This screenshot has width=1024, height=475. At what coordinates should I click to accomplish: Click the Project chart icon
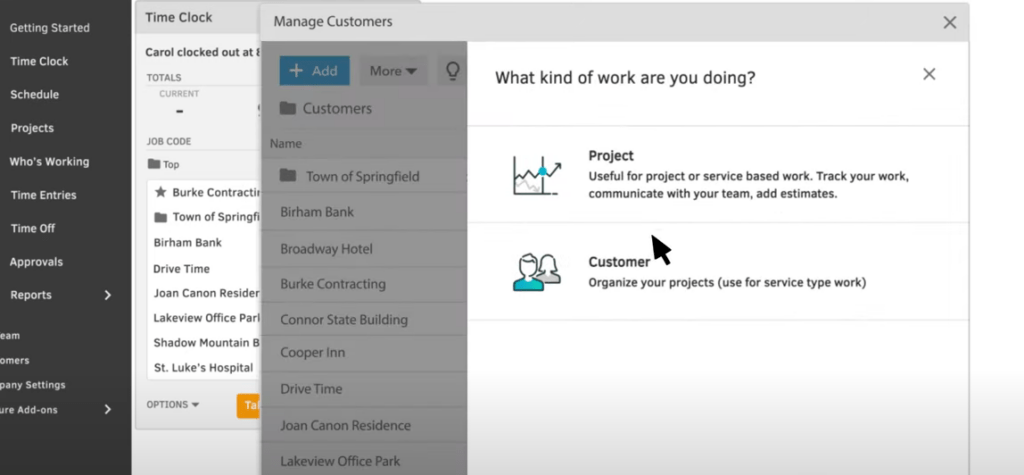point(537,175)
